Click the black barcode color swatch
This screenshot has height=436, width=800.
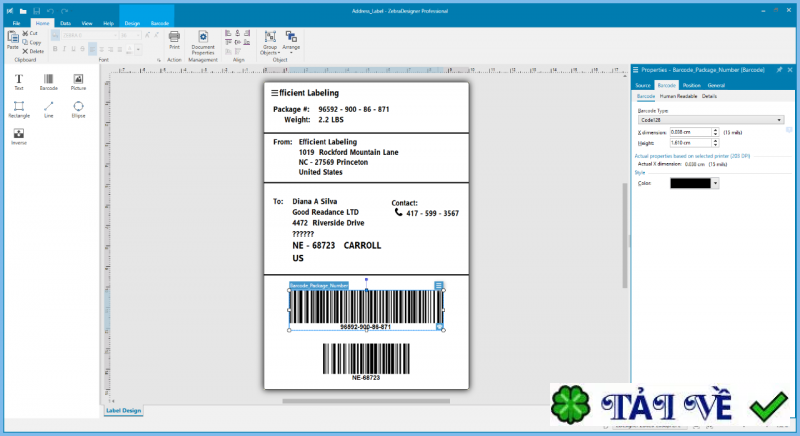click(x=689, y=183)
